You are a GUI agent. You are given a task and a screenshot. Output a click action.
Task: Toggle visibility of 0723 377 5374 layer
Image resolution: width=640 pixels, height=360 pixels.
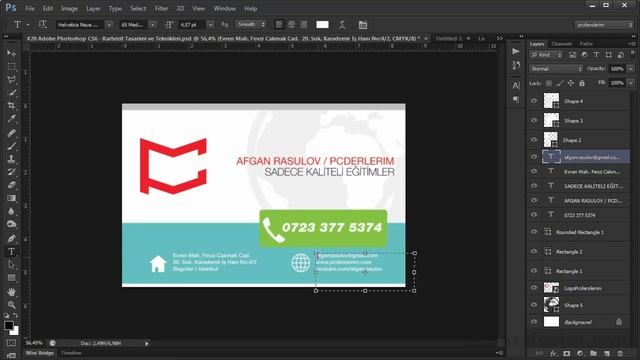coord(534,215)
